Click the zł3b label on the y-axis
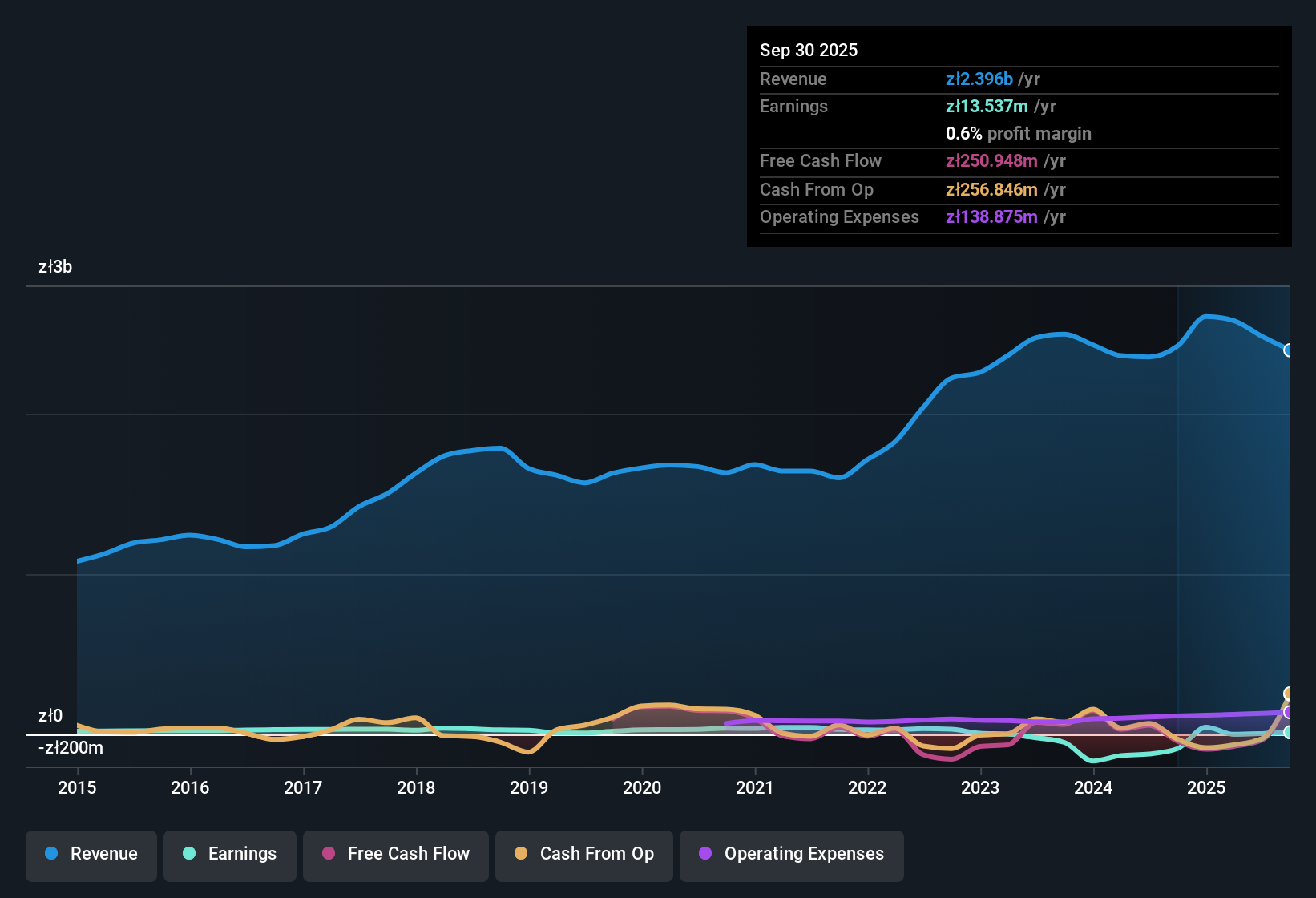1316x898 pixels. coord(54,267)
